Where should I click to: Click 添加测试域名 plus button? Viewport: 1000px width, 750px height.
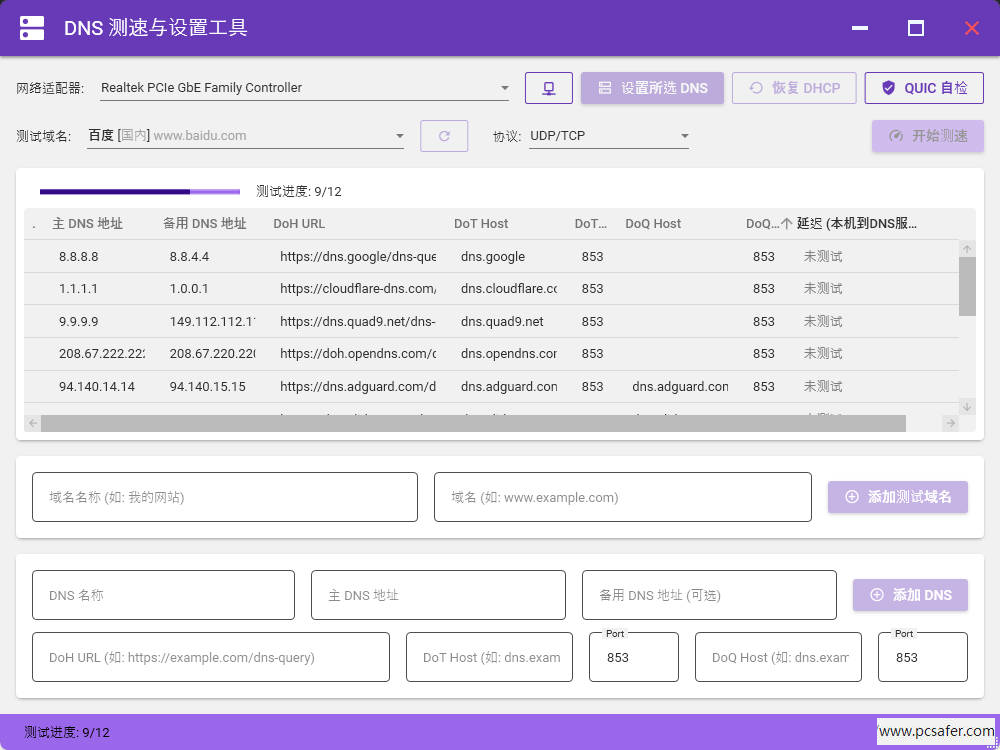[x=897, y=497]
